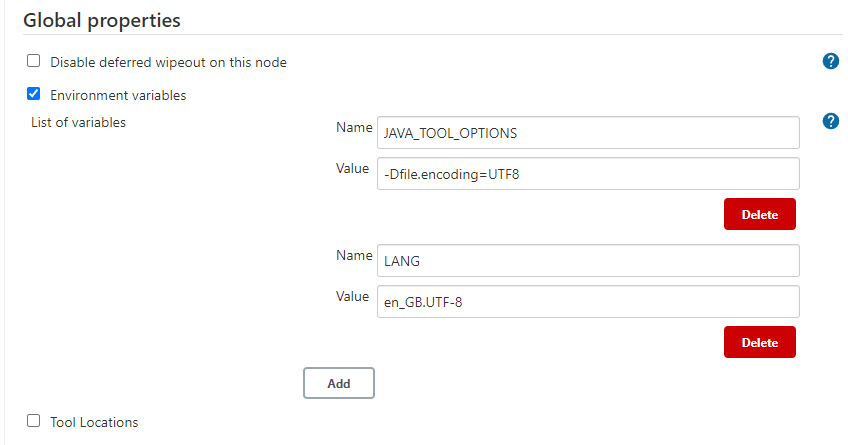Delete the LANG environment variable

(x=759, y=342)
